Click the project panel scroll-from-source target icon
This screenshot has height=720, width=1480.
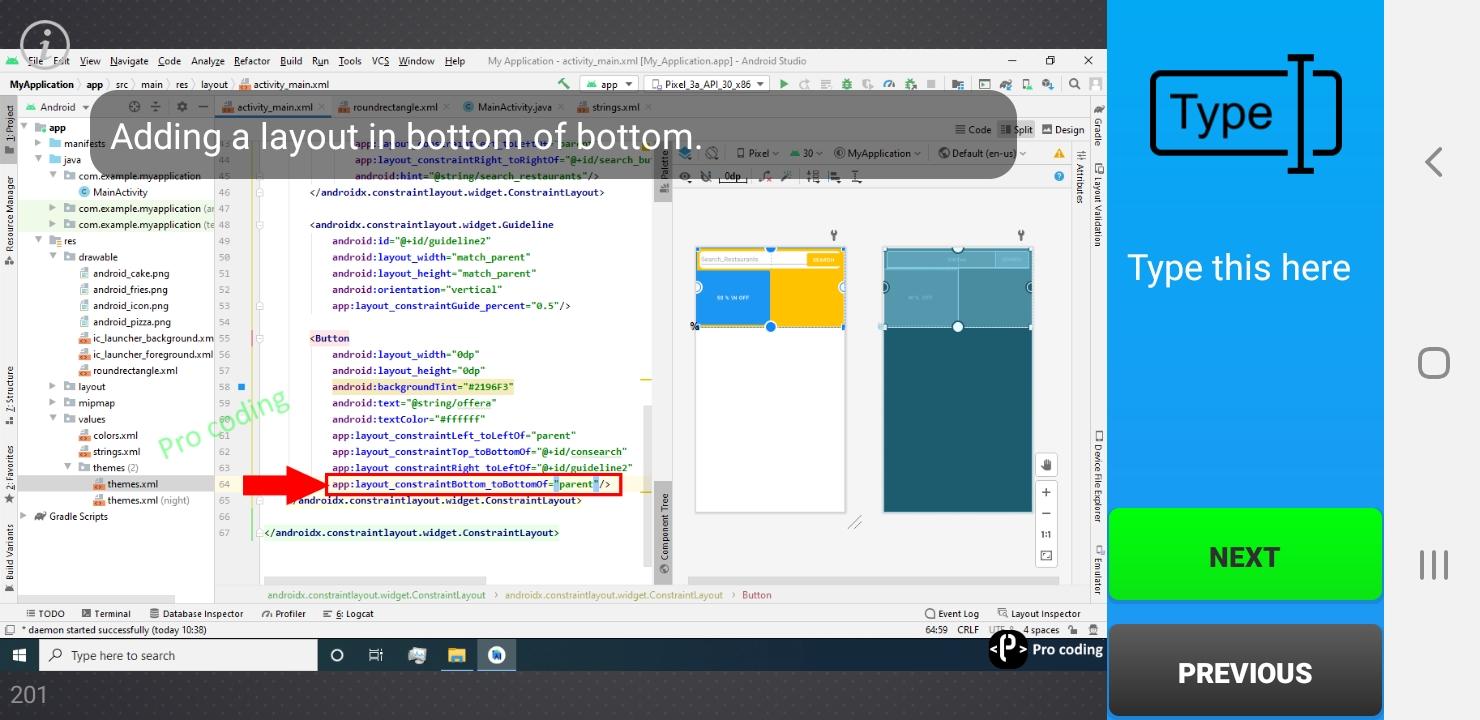pos(135,106)
